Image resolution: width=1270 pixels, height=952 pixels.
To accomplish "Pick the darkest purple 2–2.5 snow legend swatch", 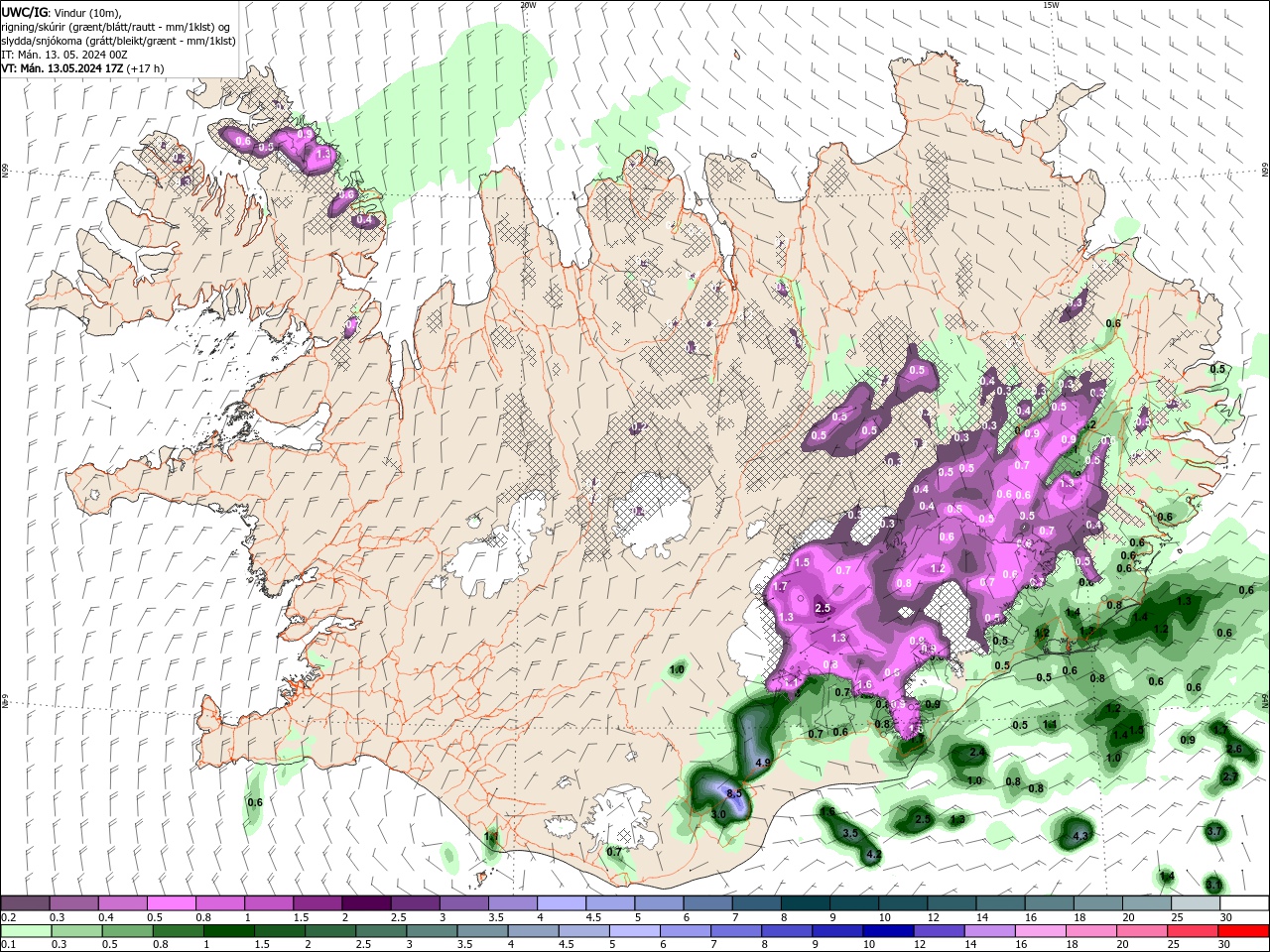I will coord(365,903).
